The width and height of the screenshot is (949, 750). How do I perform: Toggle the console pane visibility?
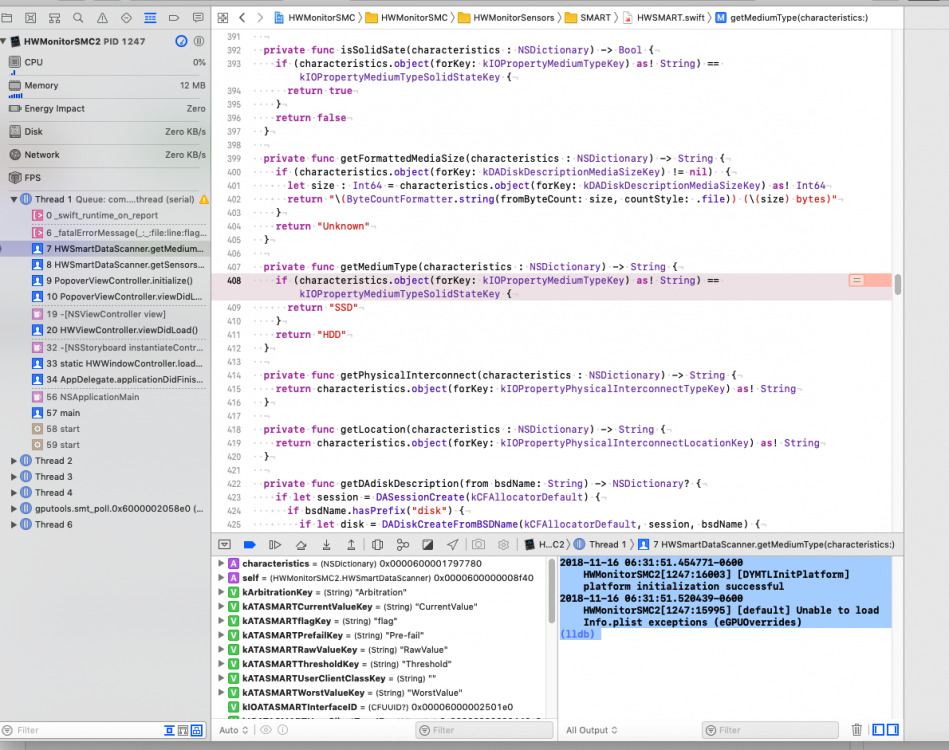tap(893, 730)
